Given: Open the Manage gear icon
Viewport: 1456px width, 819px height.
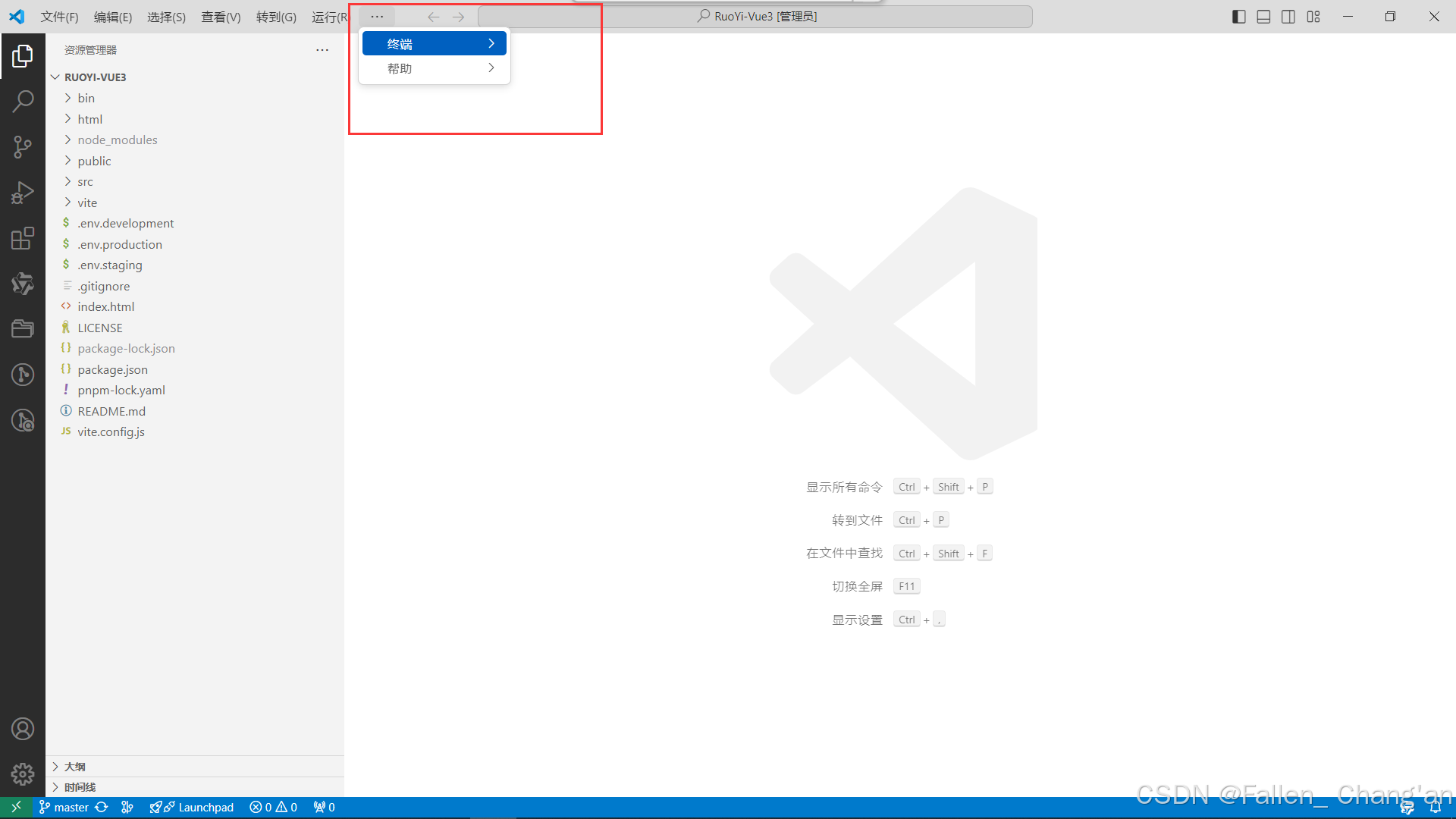Looking at the screenshot, I should [23, 774].
